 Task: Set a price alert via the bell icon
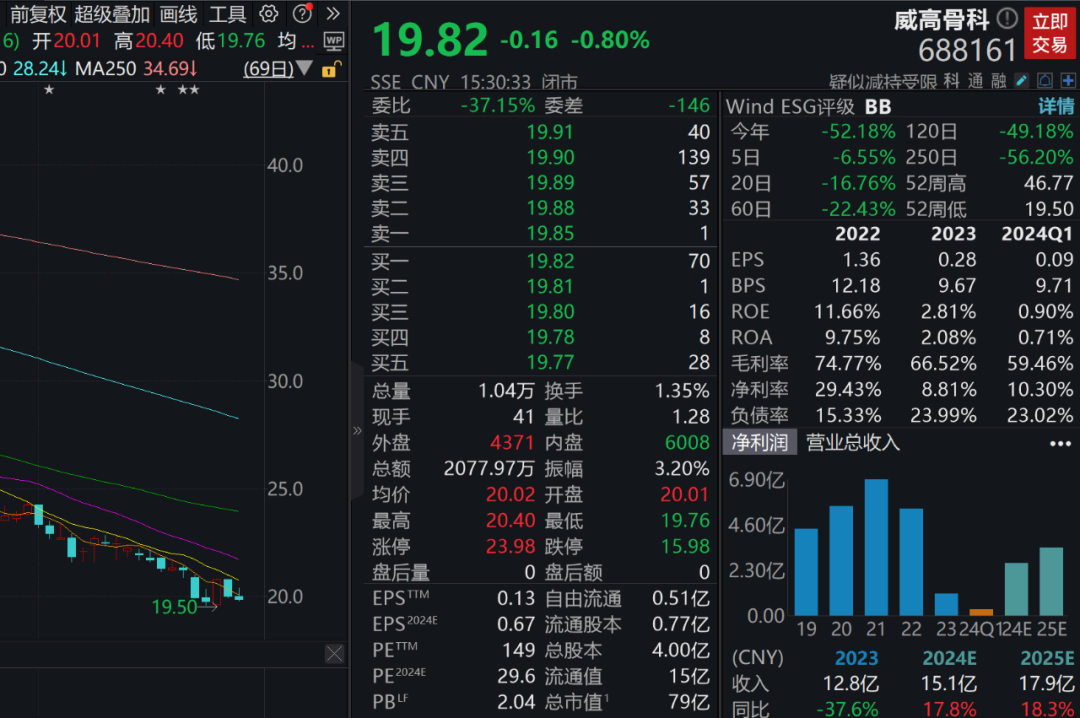[x=1044, y=82]
